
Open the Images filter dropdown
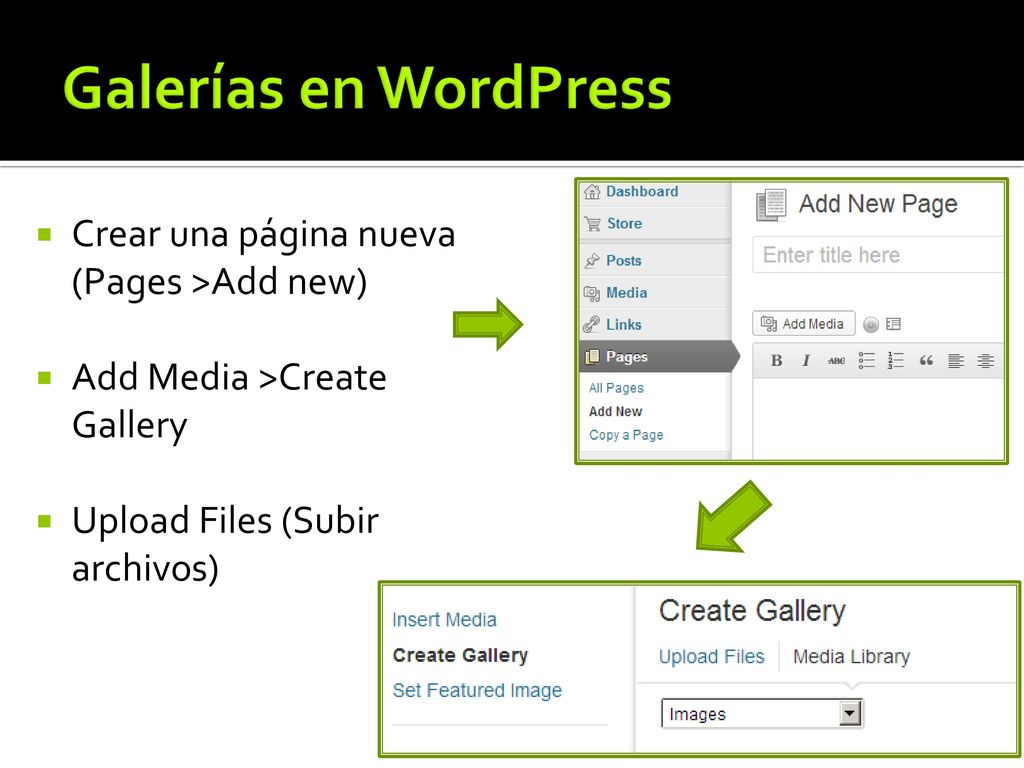click(761, 714)
